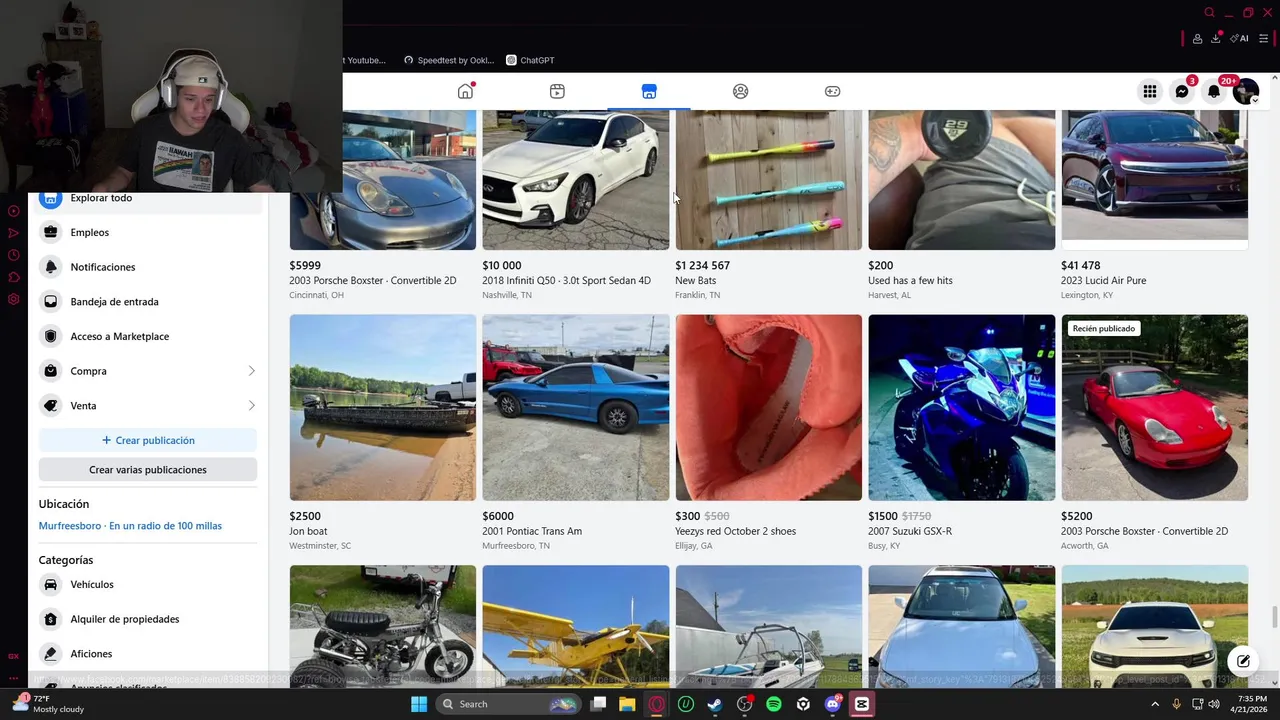Click the Crear publicación button
This screenshot has width=1280, height=720.
click(x=148, y=440)
